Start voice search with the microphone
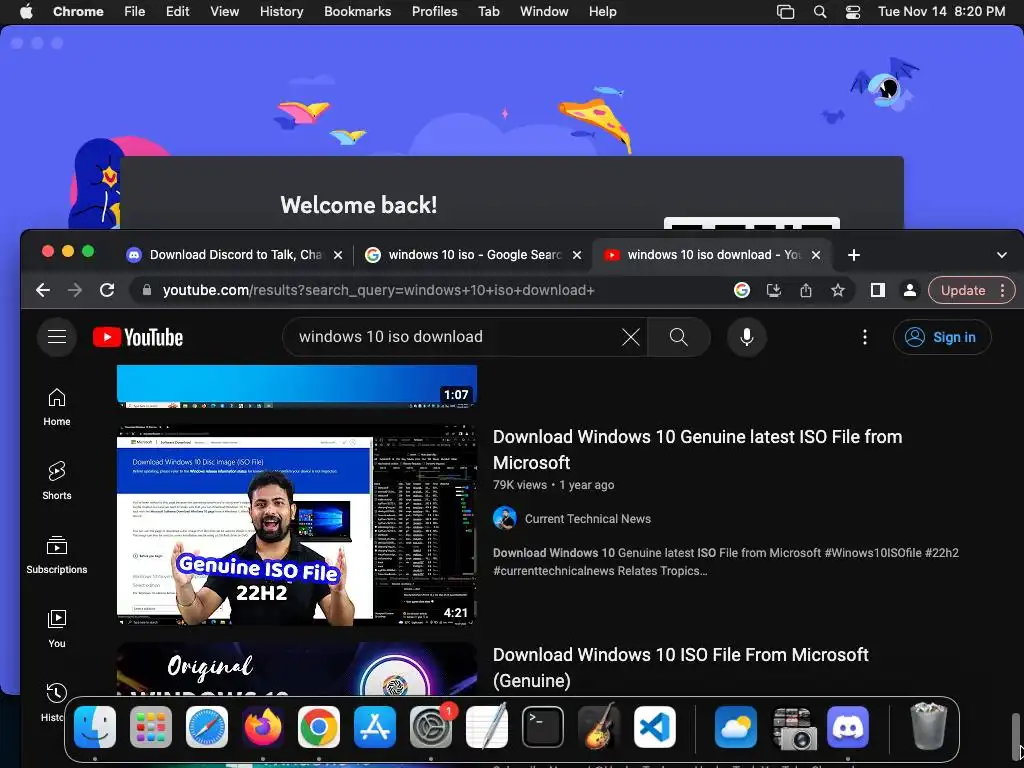 pos(746,337)
